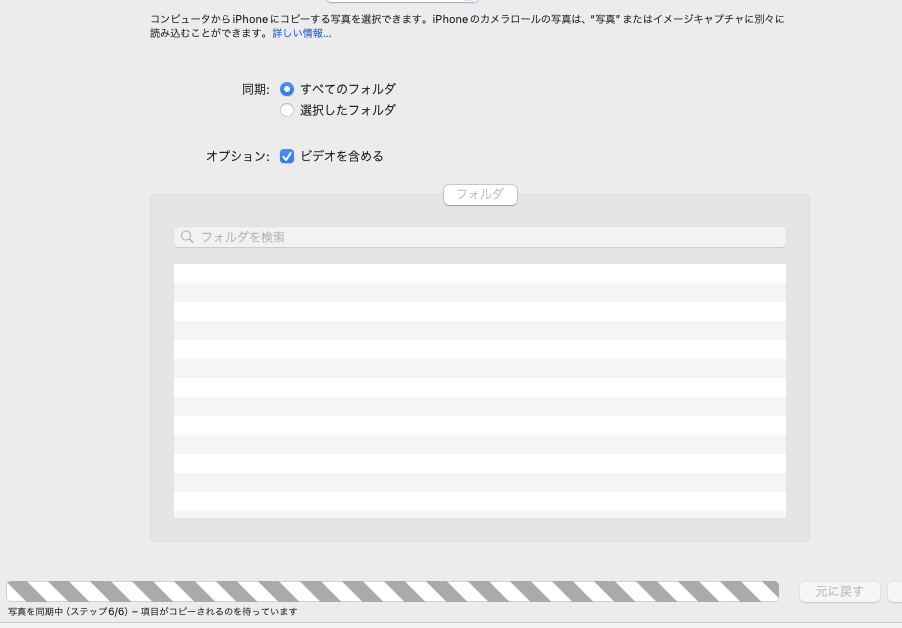
Task: Click the partially visible button right of 元に戻す
Action: [x=895, y=591]
